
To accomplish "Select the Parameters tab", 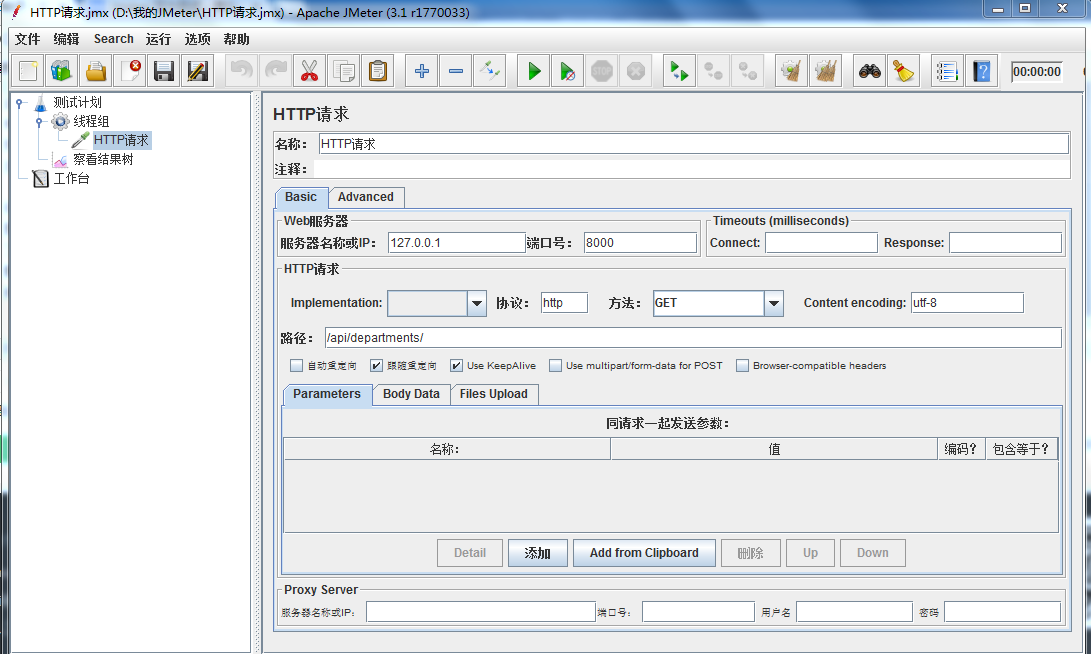I will pos(327,394).
